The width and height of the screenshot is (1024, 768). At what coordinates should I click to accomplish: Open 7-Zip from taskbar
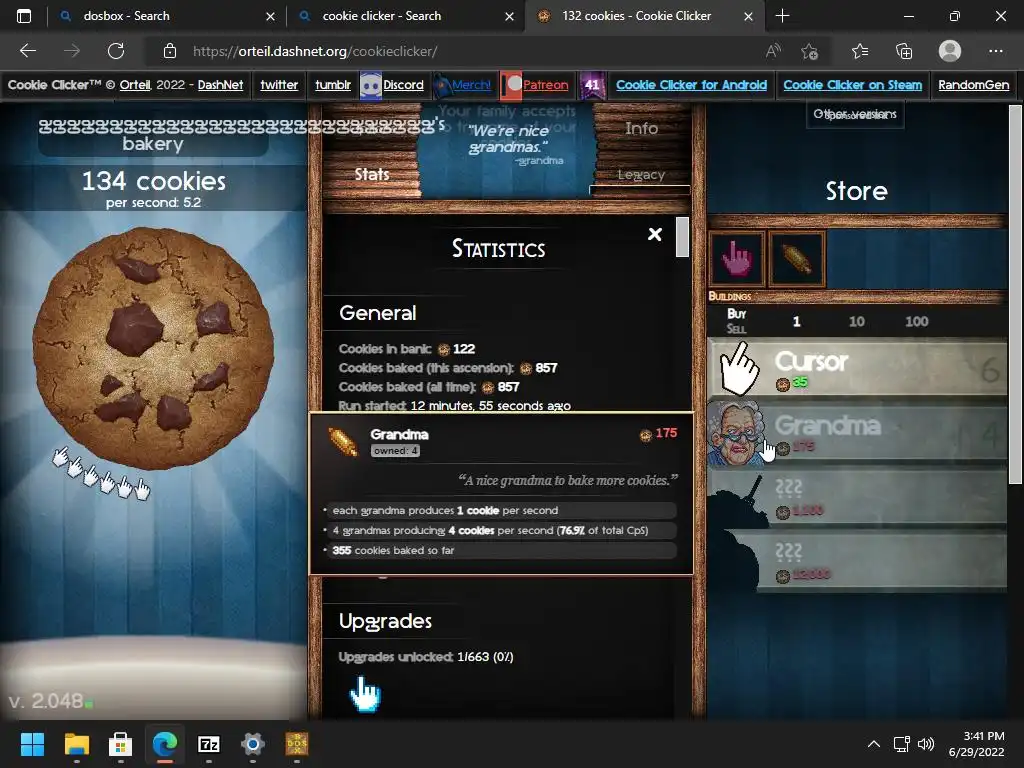pos(209,744)
